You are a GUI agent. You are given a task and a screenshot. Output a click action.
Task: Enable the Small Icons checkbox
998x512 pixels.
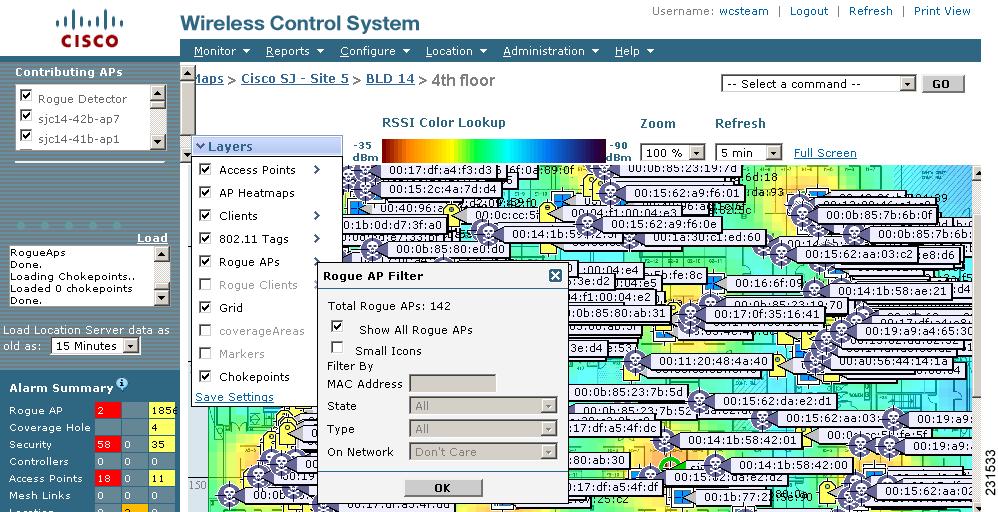point(337,348)
